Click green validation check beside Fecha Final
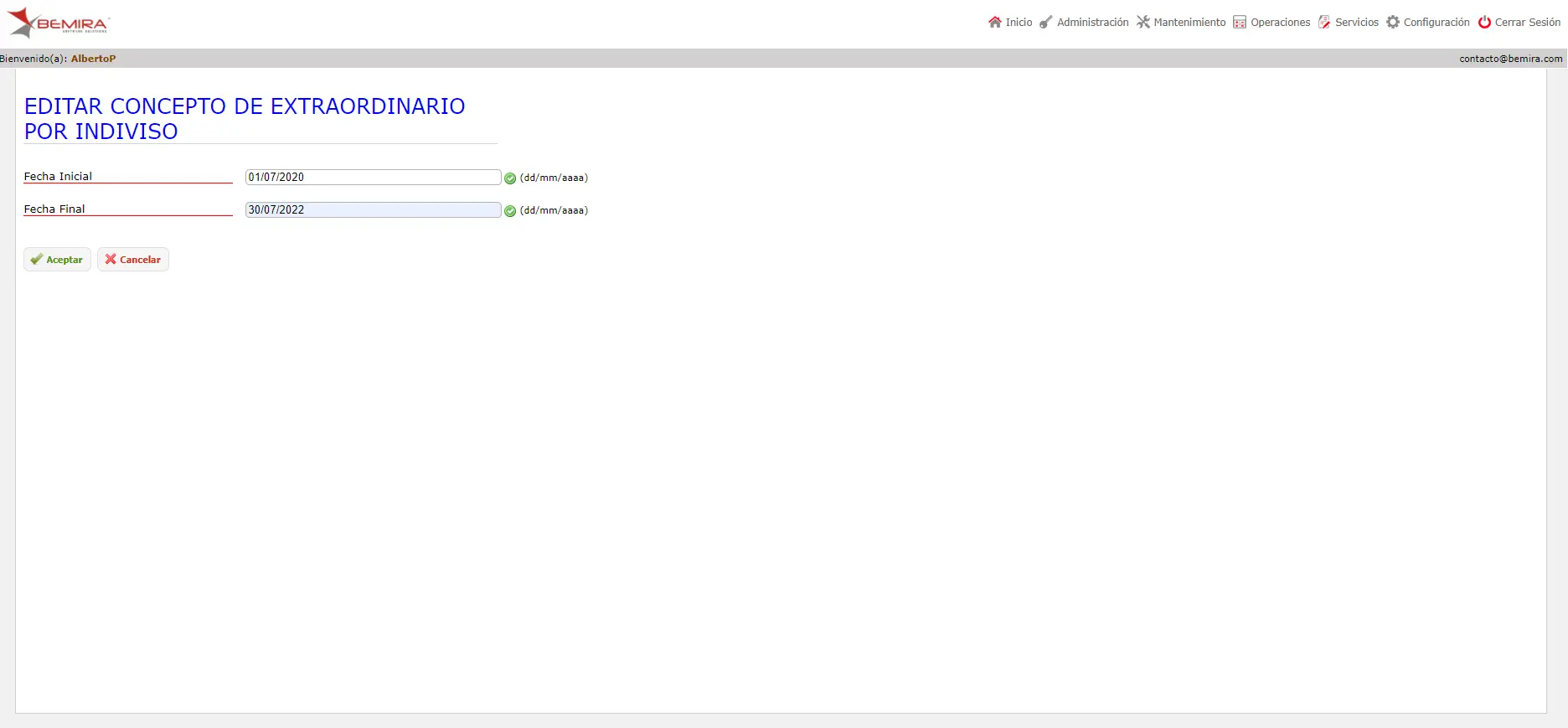1568x728 pixels. [510, 211]
